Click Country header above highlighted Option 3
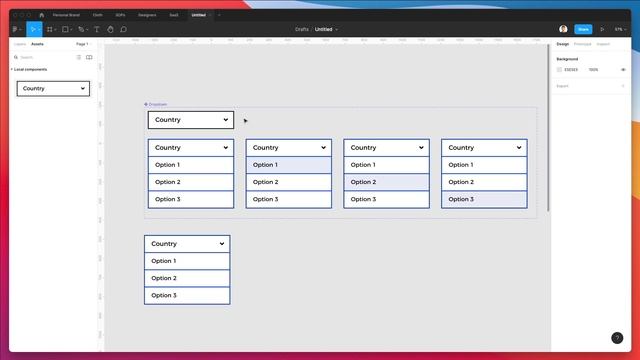The image size is (640, 360). (484, 148)
